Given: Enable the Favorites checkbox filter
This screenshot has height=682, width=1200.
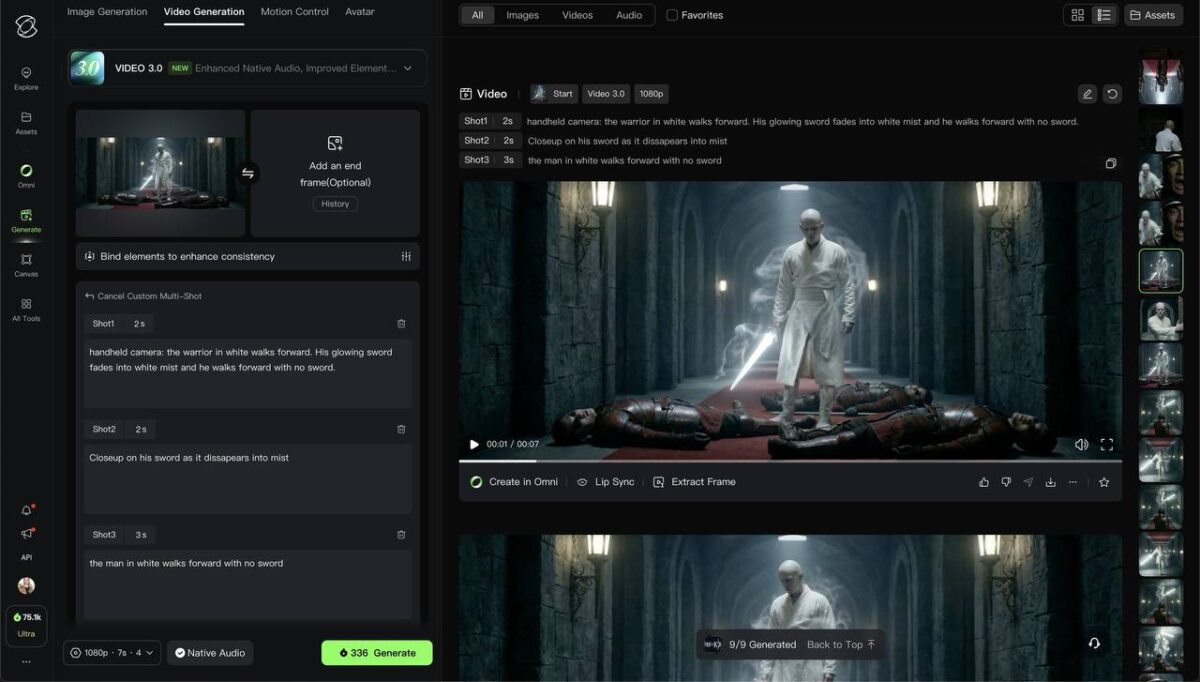Looking at the screenshot, I should point(672,15).
